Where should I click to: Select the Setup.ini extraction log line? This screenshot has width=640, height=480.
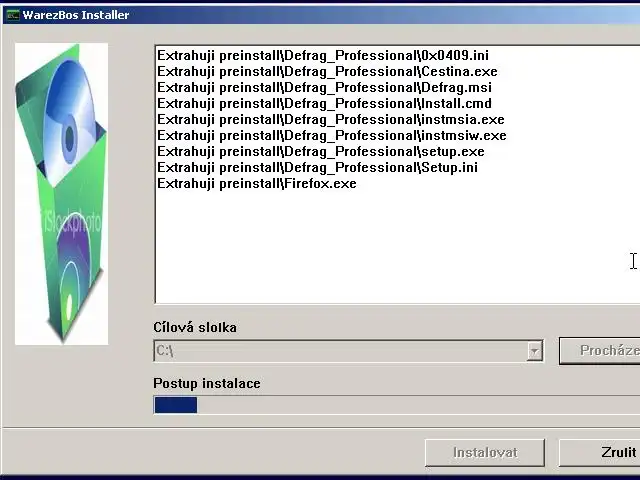[x=318, y=167]
